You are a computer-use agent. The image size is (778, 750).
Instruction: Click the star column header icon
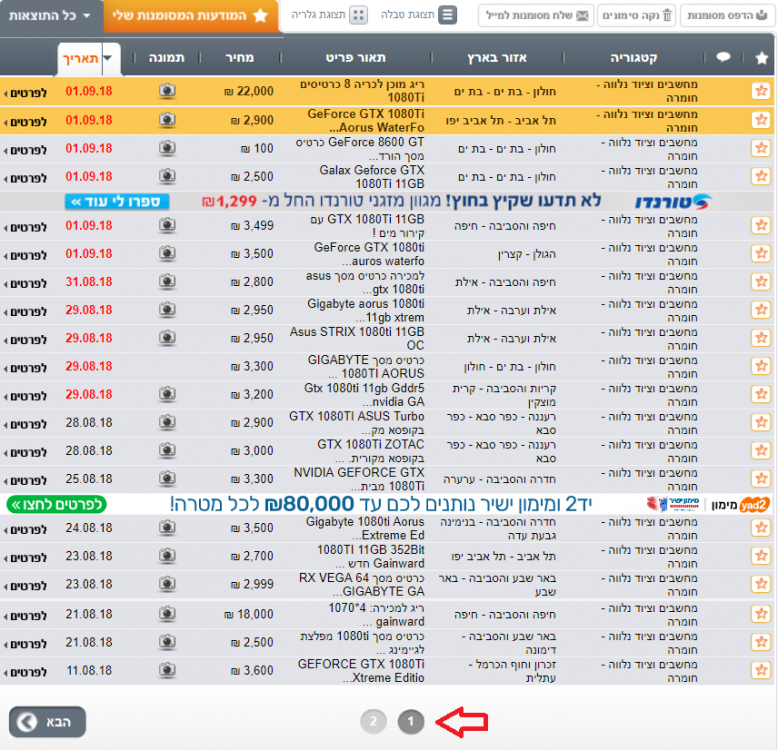pos(762,58)
